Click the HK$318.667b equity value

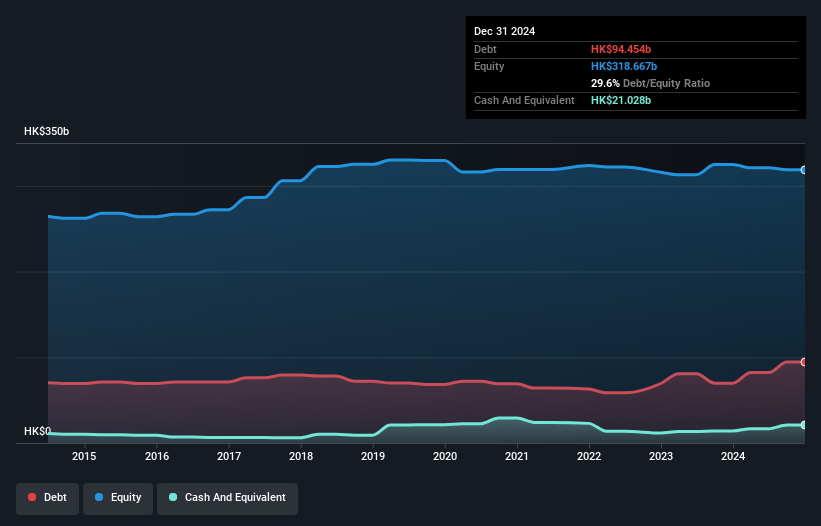click(x=624, y=66)
